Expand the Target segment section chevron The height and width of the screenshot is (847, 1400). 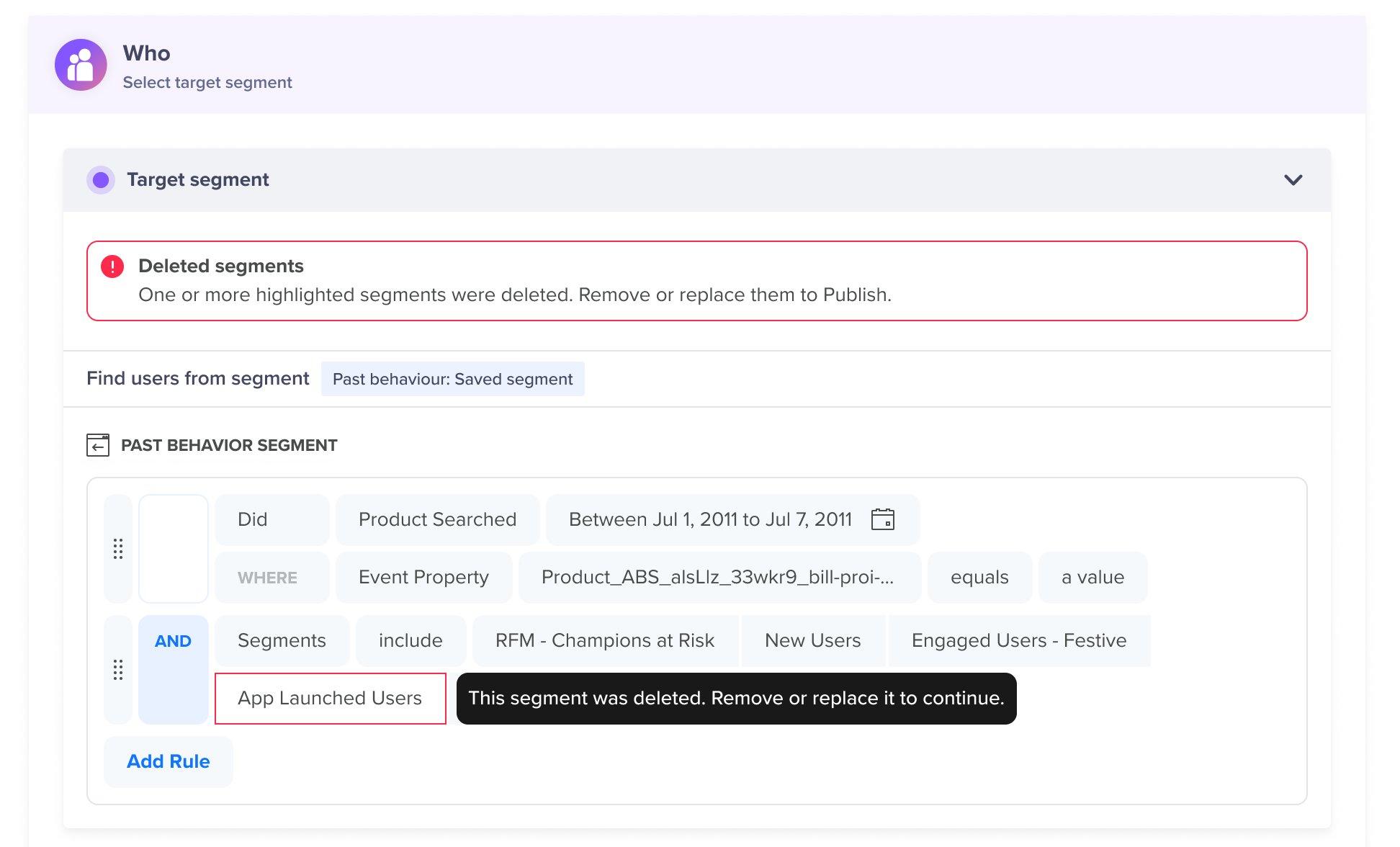point(1293,180)
